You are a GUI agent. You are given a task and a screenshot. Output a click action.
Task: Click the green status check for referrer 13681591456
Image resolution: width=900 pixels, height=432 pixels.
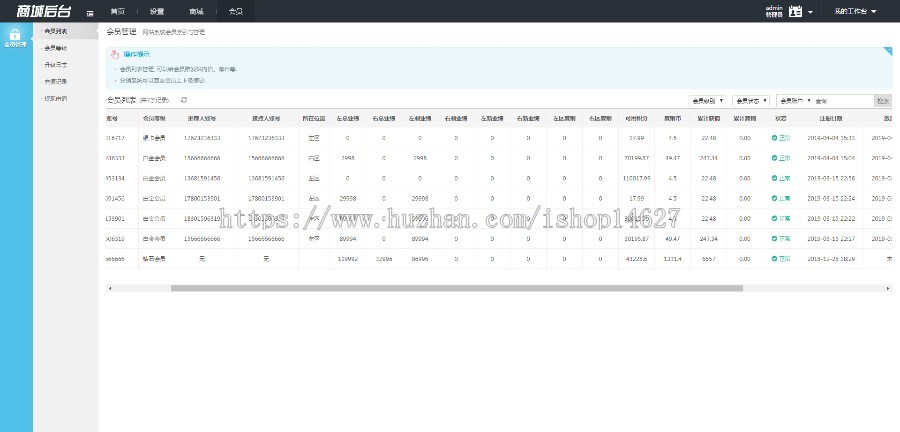tap(774, 178)
